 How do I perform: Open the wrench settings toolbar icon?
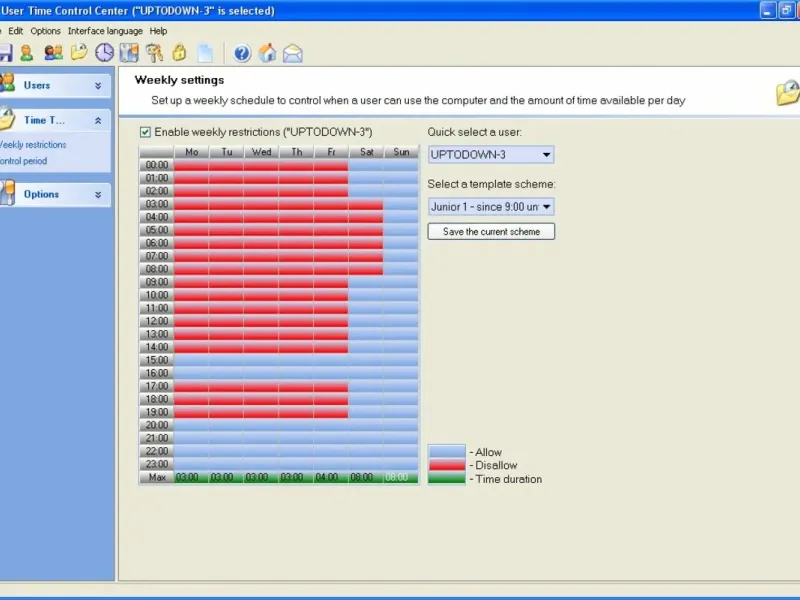pos(129,53)
